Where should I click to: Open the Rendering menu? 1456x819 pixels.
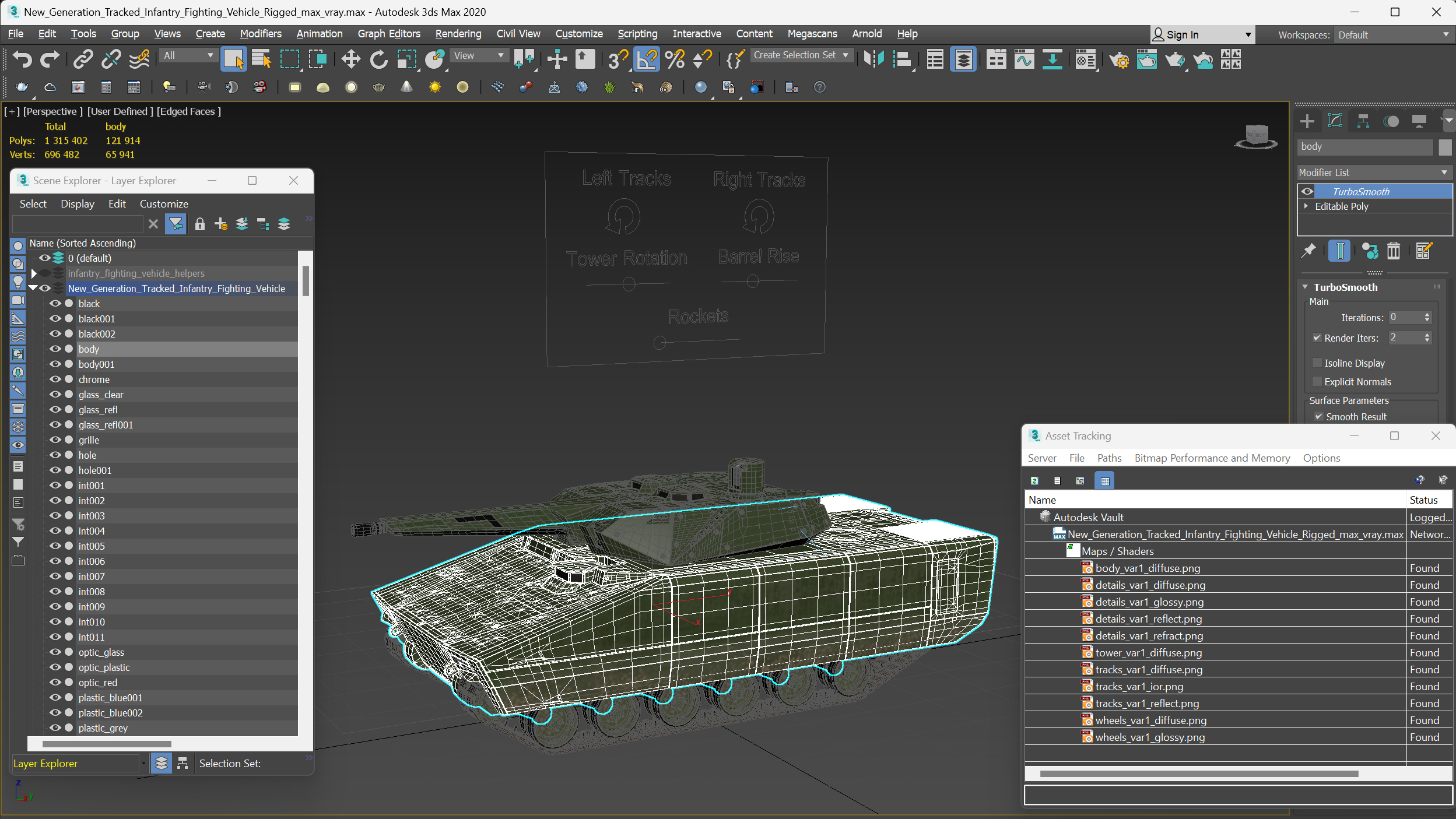(x=458, y=34)
